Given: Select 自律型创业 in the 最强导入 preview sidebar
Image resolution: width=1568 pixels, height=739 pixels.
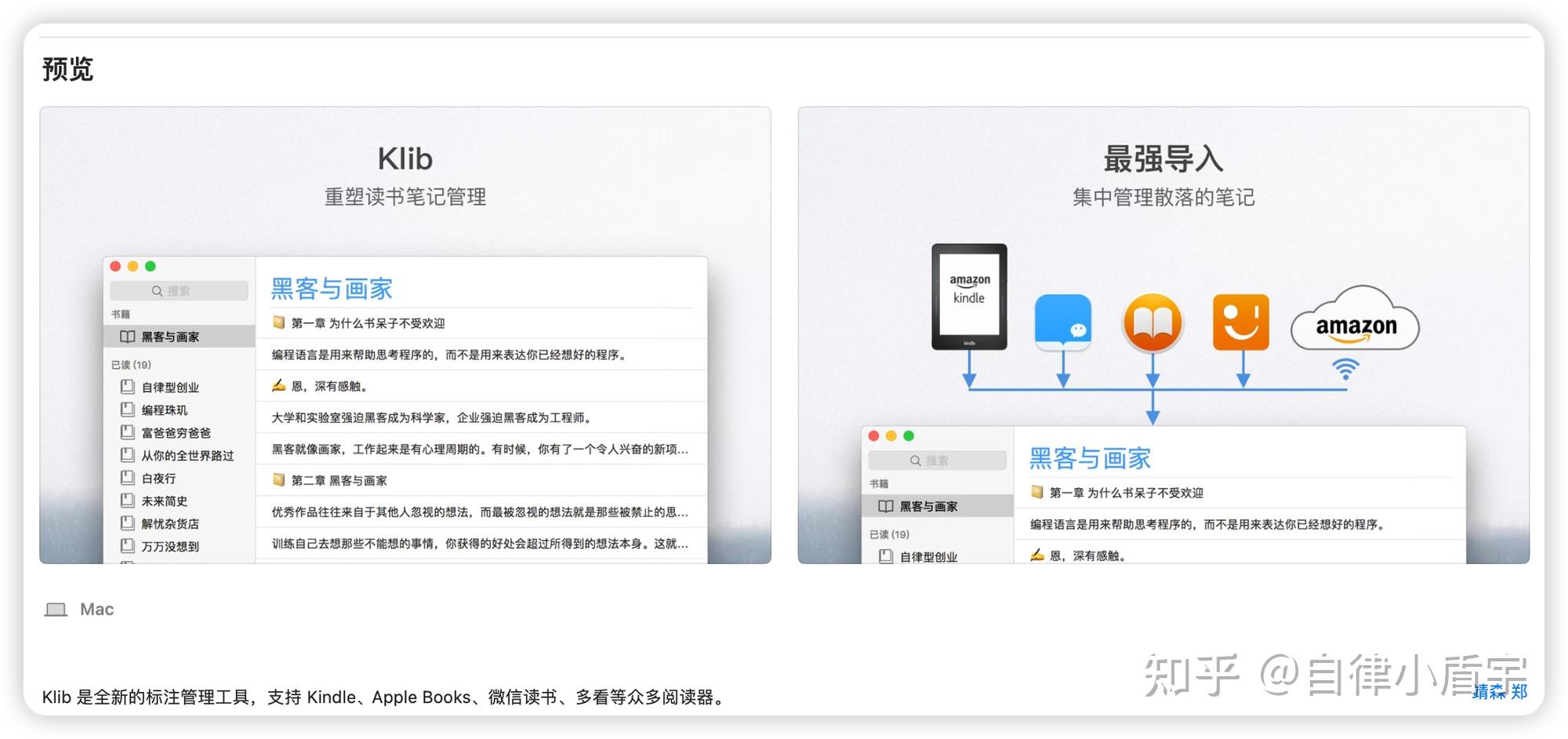Looking at the screenshot, I should pos(928,557).
